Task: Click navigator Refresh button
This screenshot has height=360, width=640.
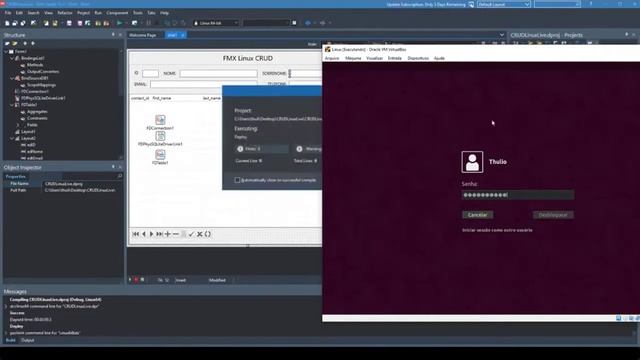Action: [x=207, y=234]
